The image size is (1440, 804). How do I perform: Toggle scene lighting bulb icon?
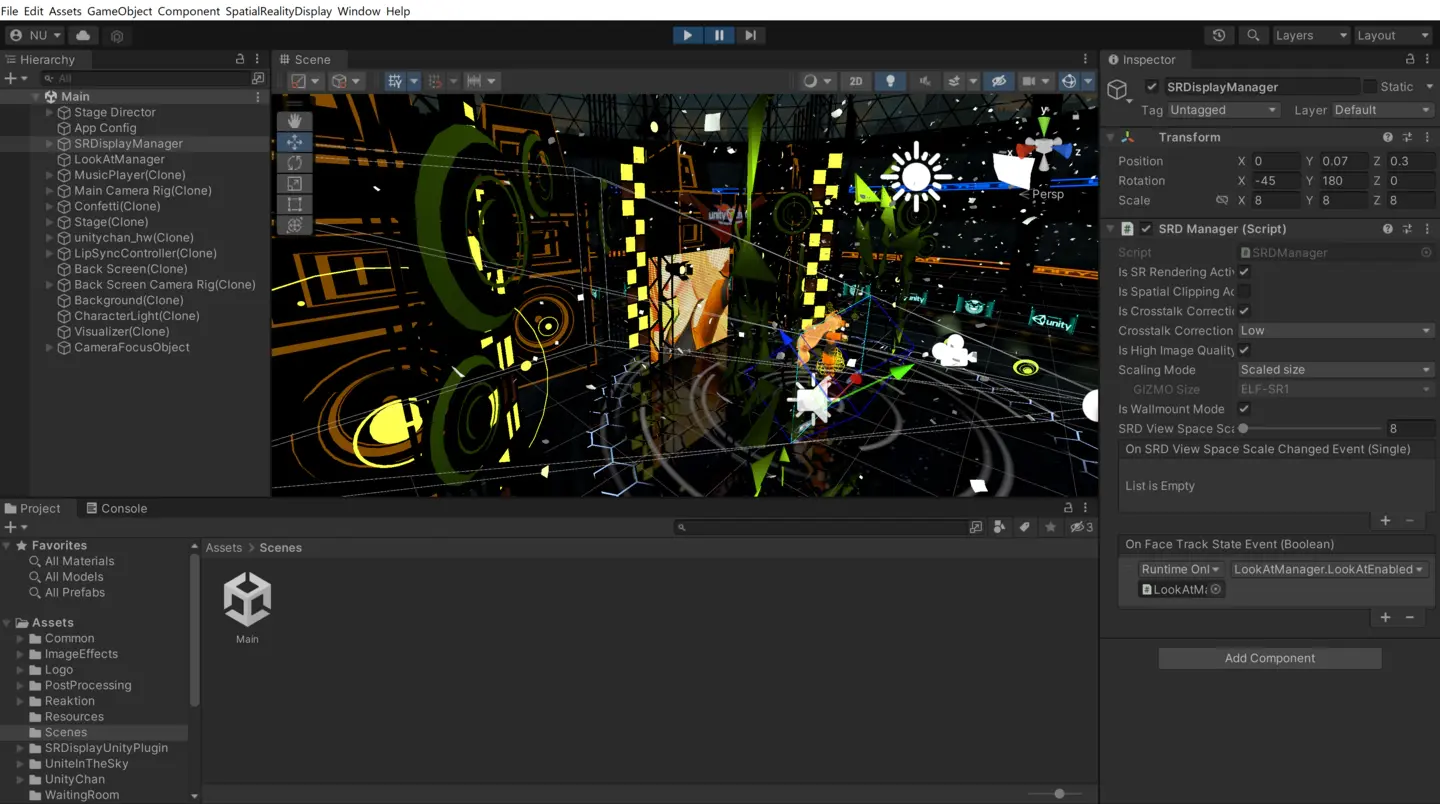[x=890, y=81]
